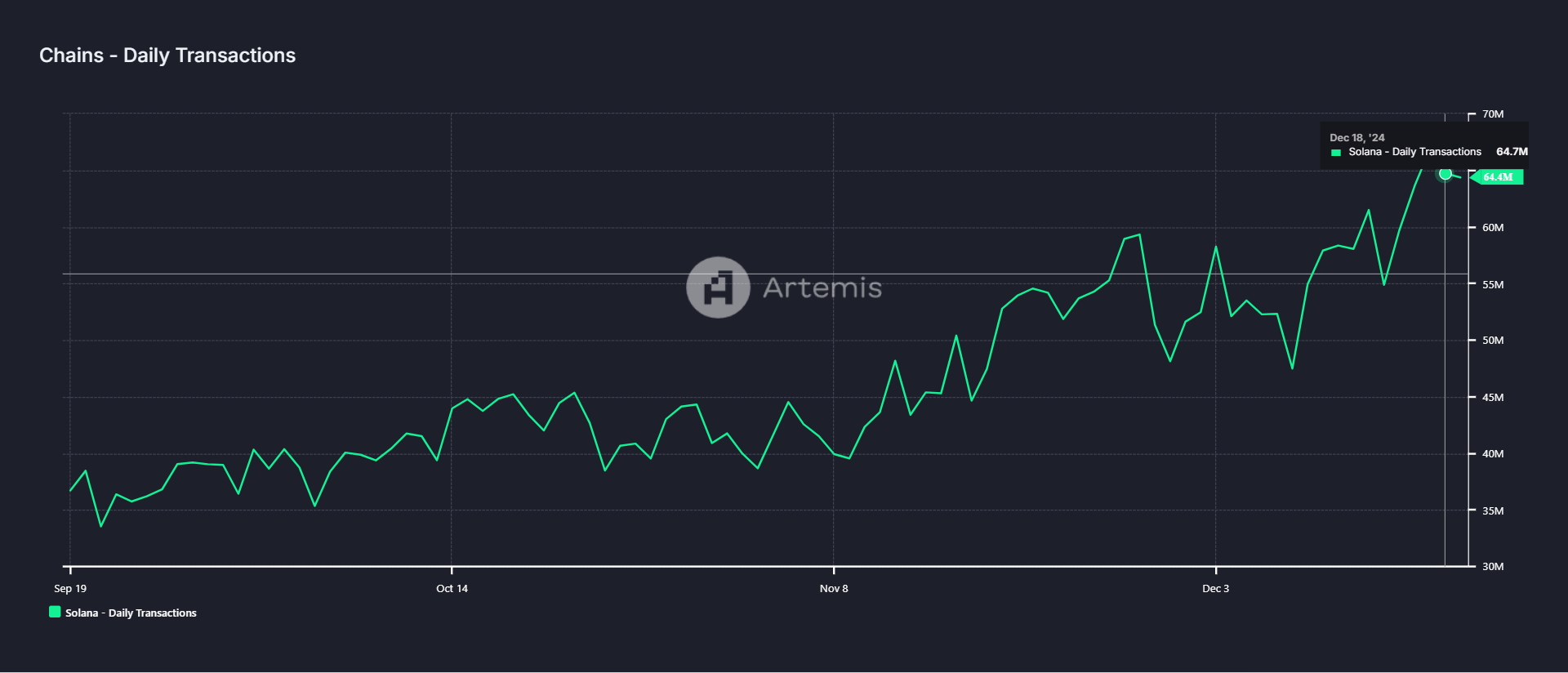Click the Artemis logo icon watermark

coord(718,287)
